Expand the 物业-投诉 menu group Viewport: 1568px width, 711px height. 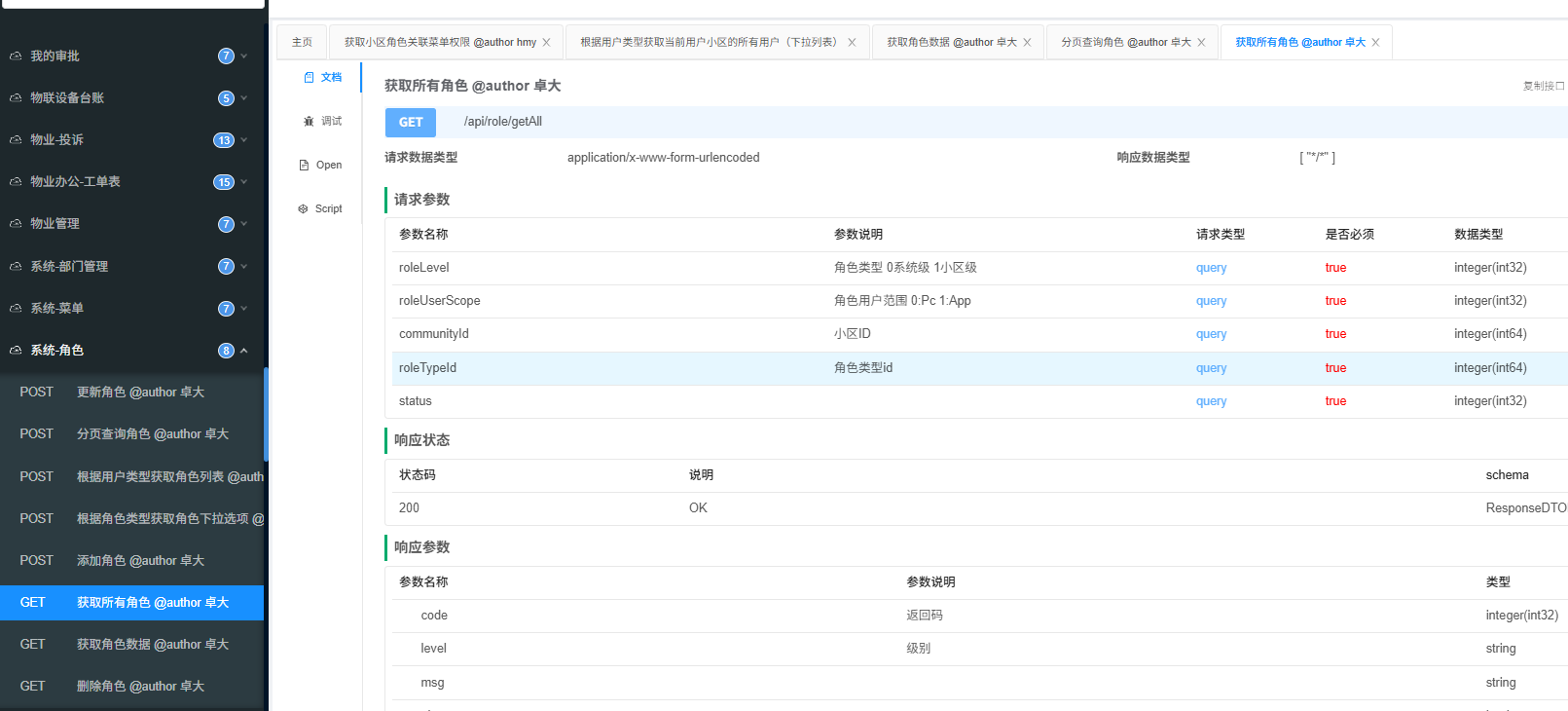[244, 140]
